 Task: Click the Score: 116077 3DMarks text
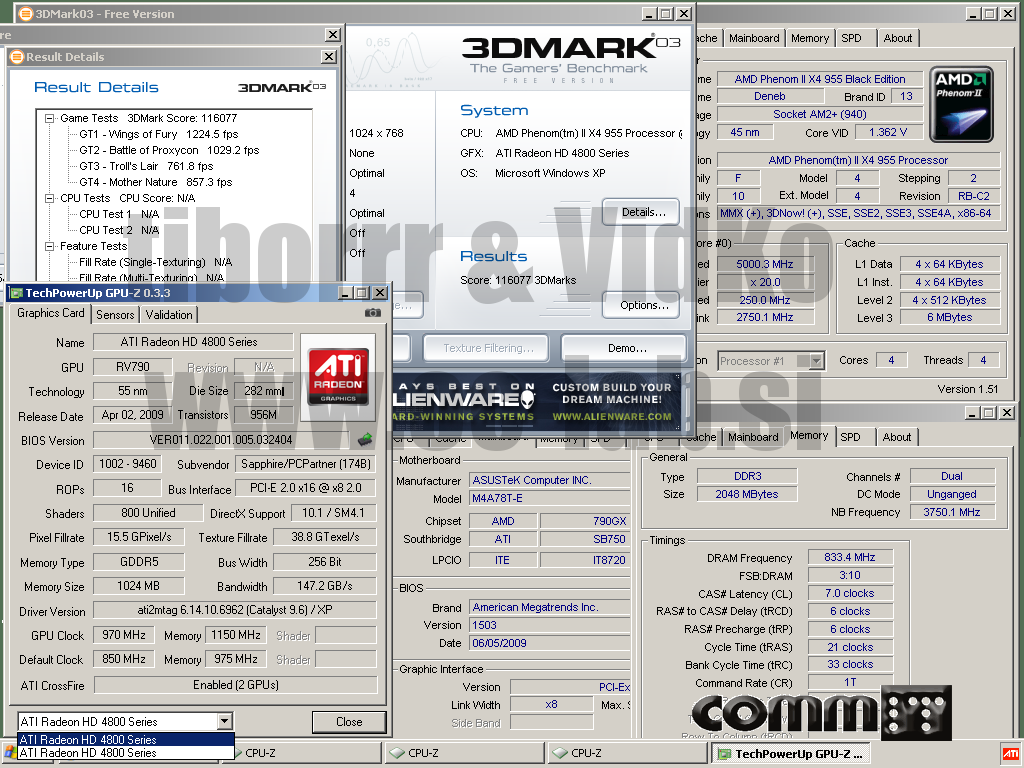pyautogui.click(x=518, y=280)
